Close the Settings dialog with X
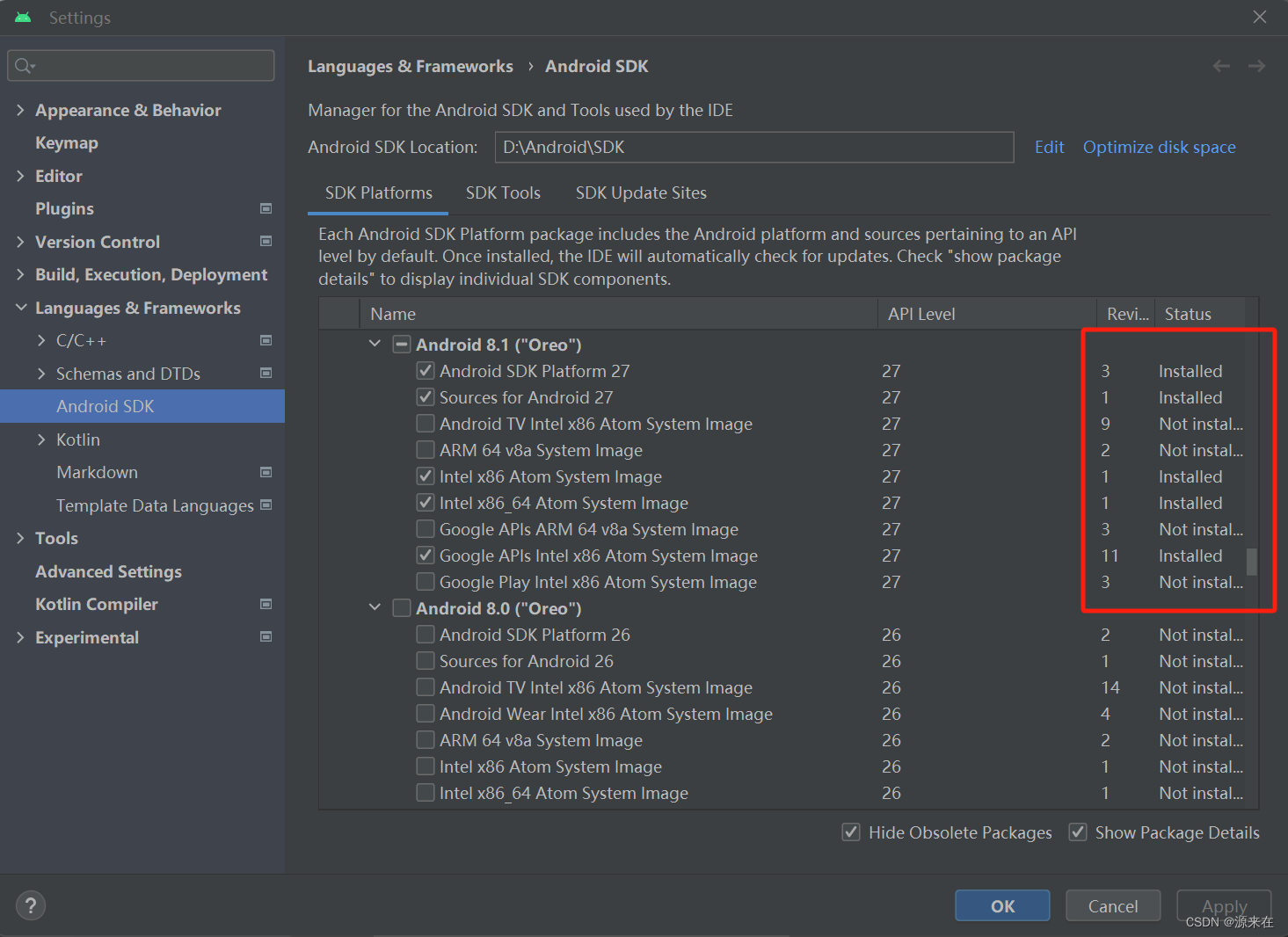 (1260, 18)
